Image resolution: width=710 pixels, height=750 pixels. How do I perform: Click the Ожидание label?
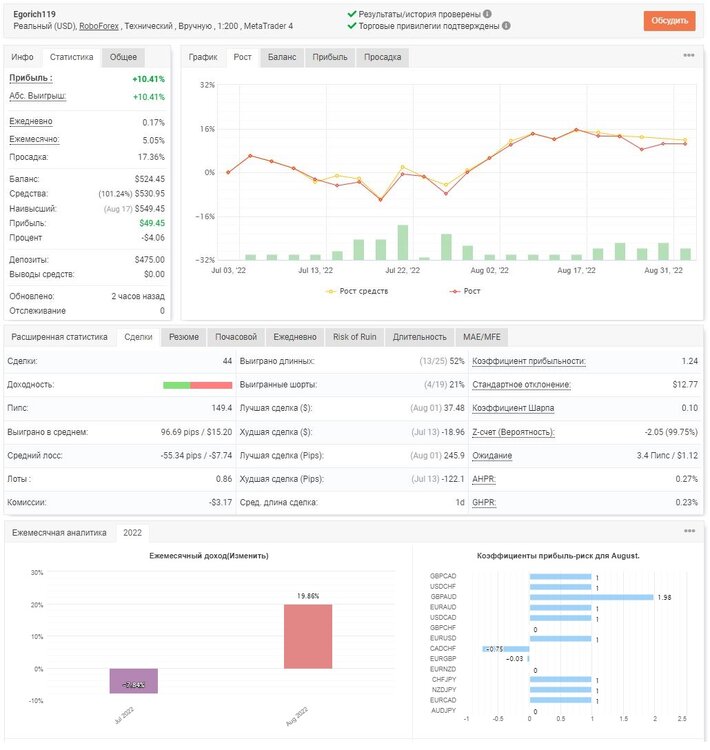click(x=492, y=455)
